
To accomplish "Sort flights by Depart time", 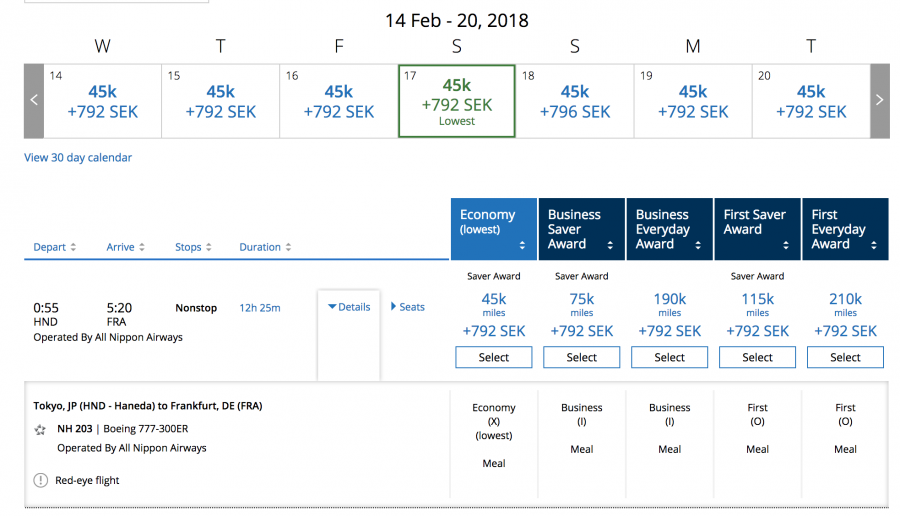I will pyautogui.click(x=55, y=247).
